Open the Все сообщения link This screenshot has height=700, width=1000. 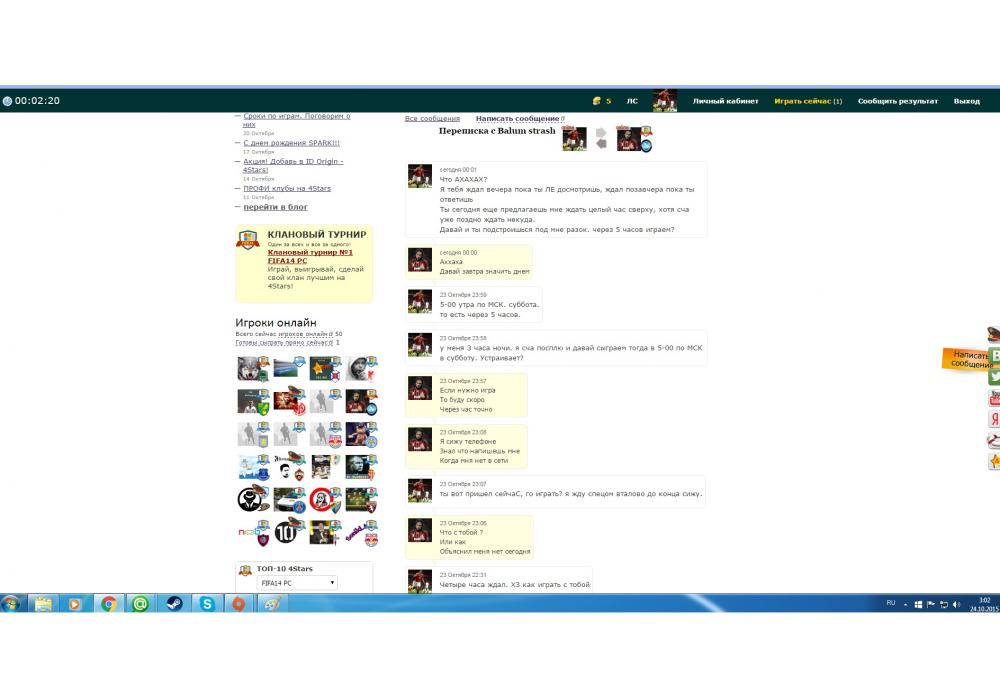pos(432,119)
